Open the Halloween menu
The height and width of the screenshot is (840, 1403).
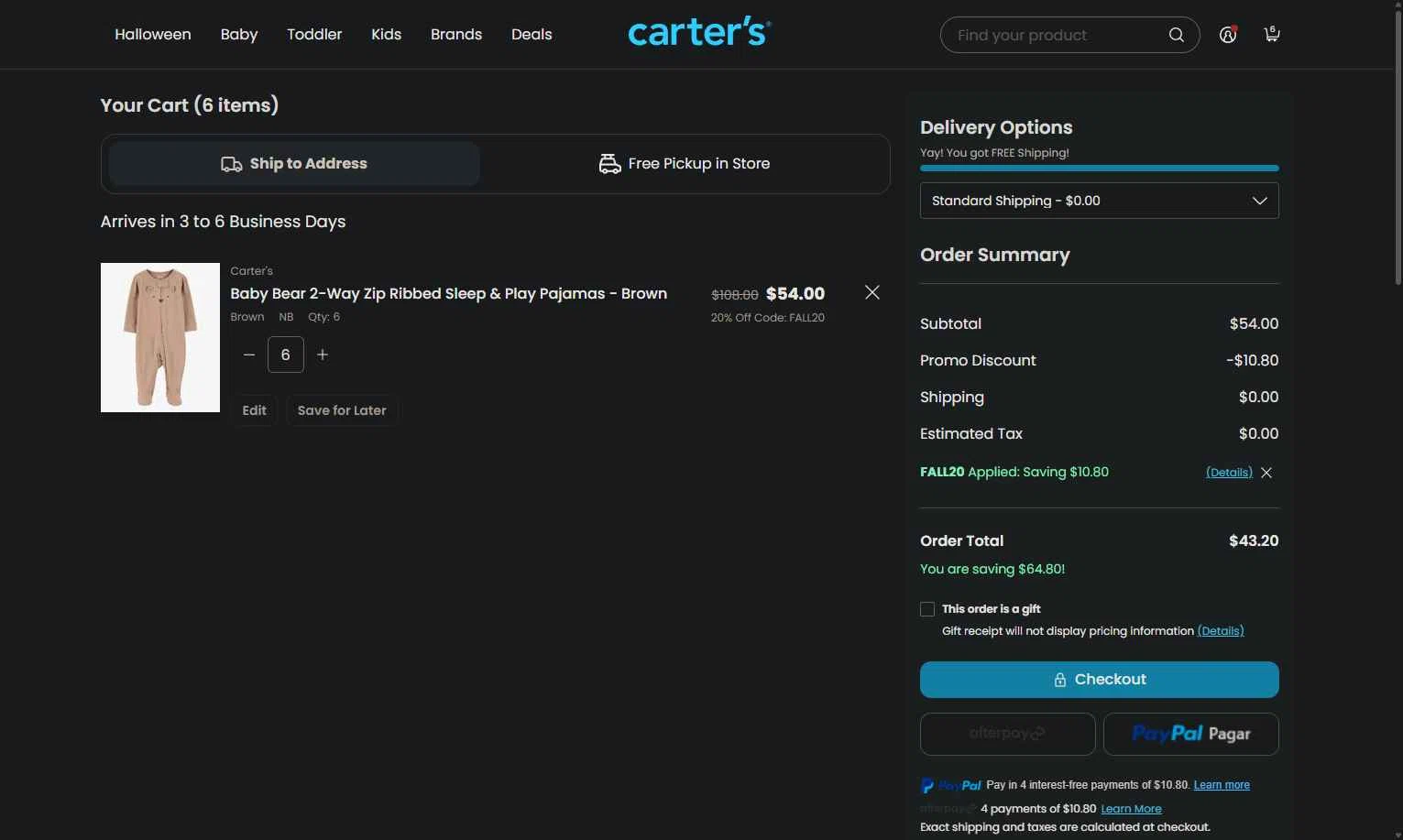[x=153, y=34]
